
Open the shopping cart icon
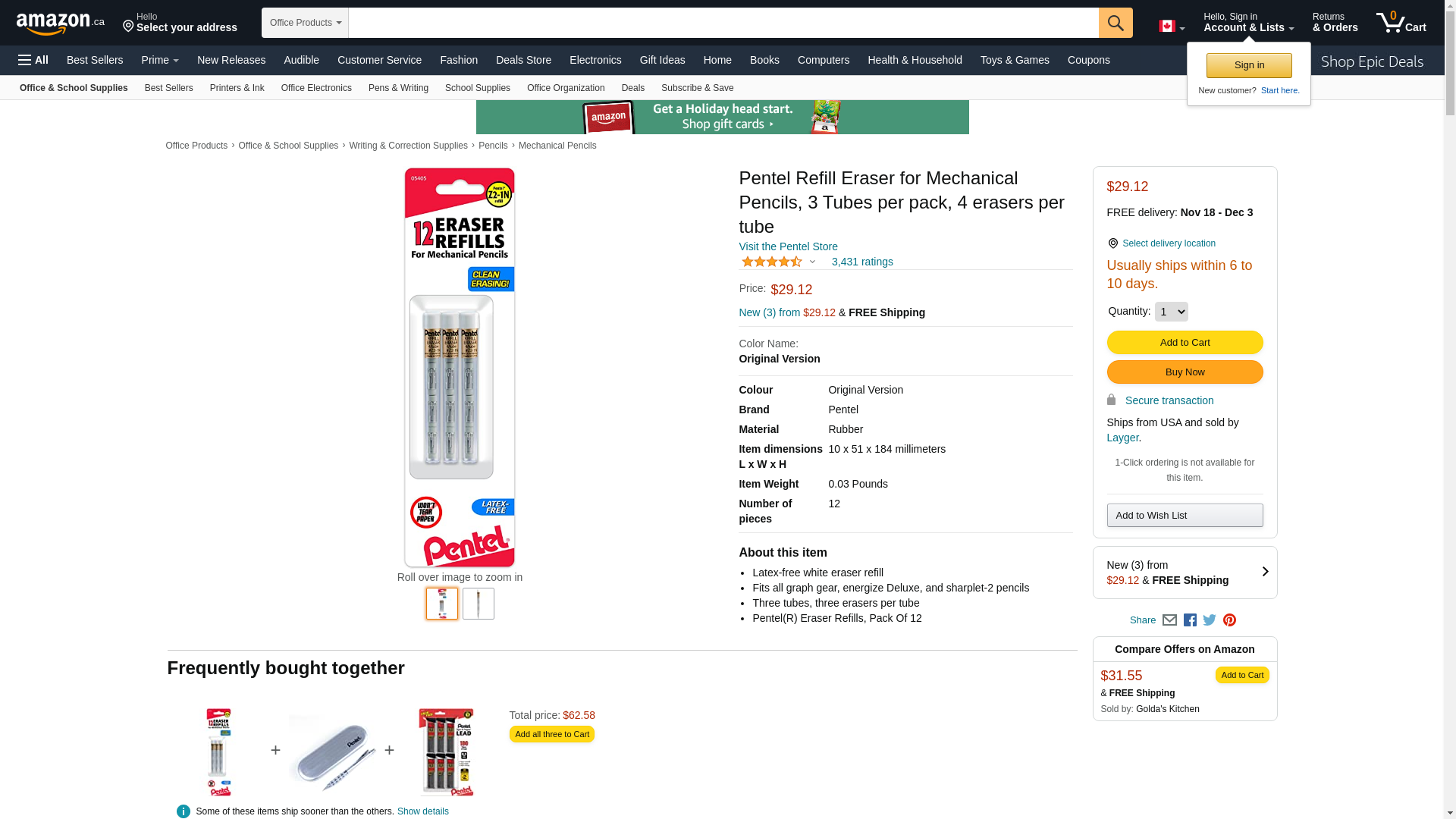coord(1401,23)
